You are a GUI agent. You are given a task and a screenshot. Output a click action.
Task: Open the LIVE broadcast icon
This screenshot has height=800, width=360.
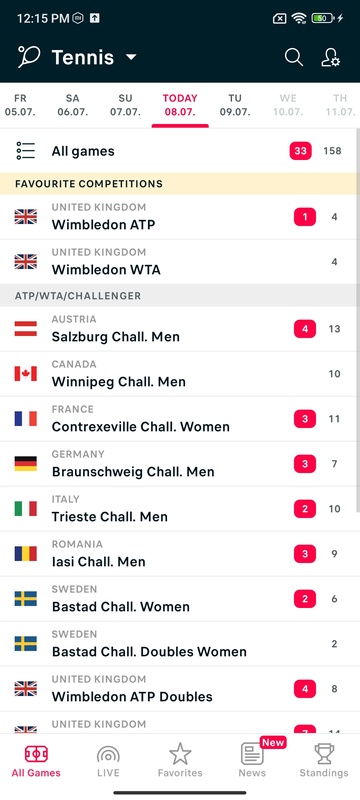point(108,754)
